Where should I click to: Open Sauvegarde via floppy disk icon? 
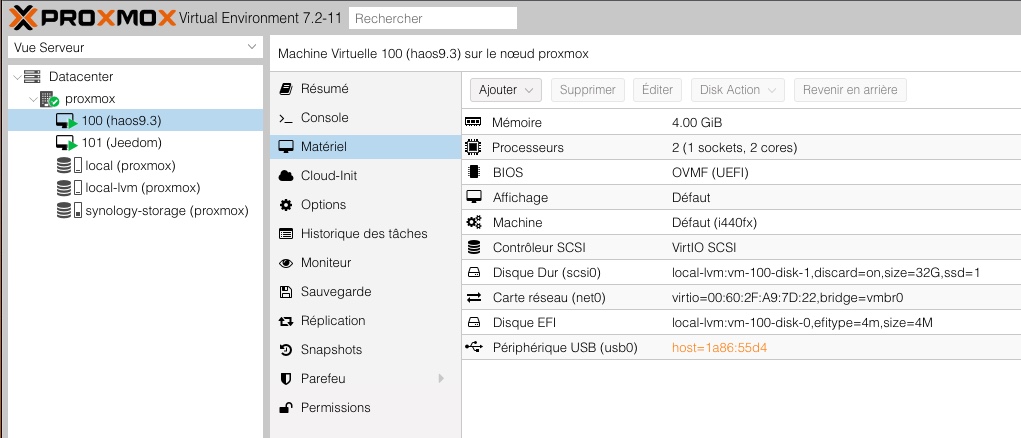tap(285, 292)
